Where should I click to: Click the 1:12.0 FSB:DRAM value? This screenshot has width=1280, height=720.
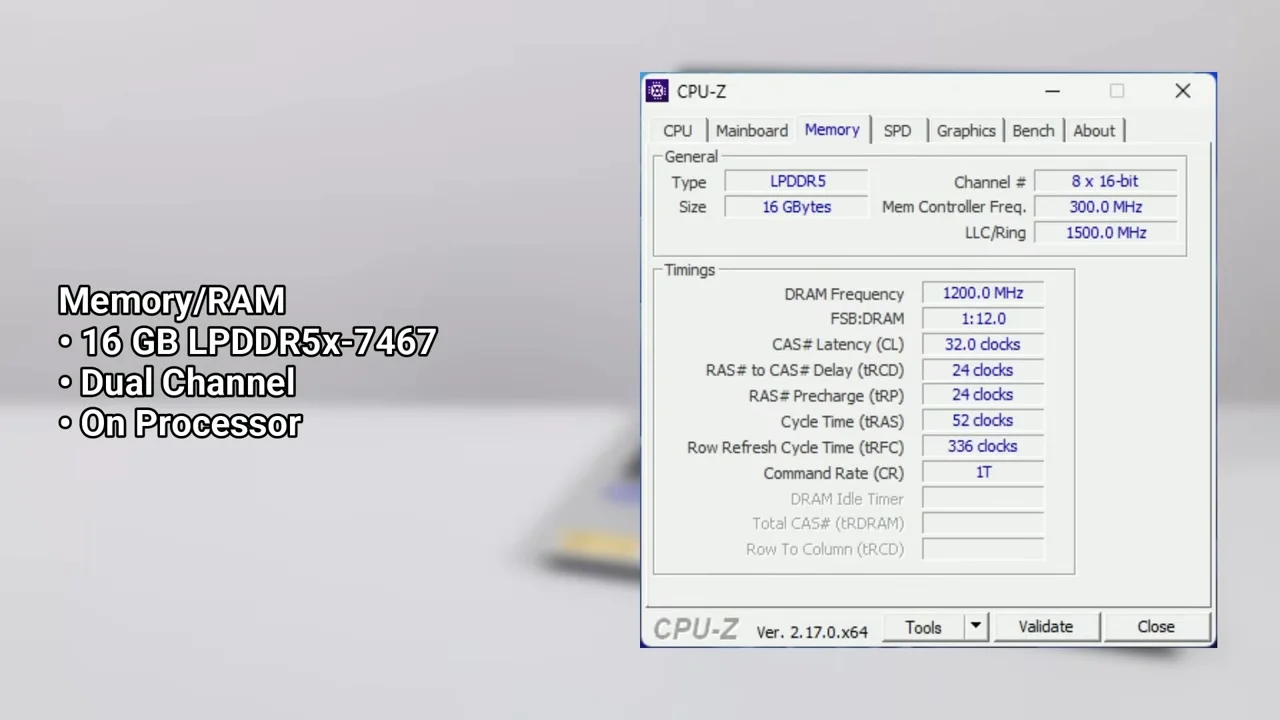click(983, 318)
